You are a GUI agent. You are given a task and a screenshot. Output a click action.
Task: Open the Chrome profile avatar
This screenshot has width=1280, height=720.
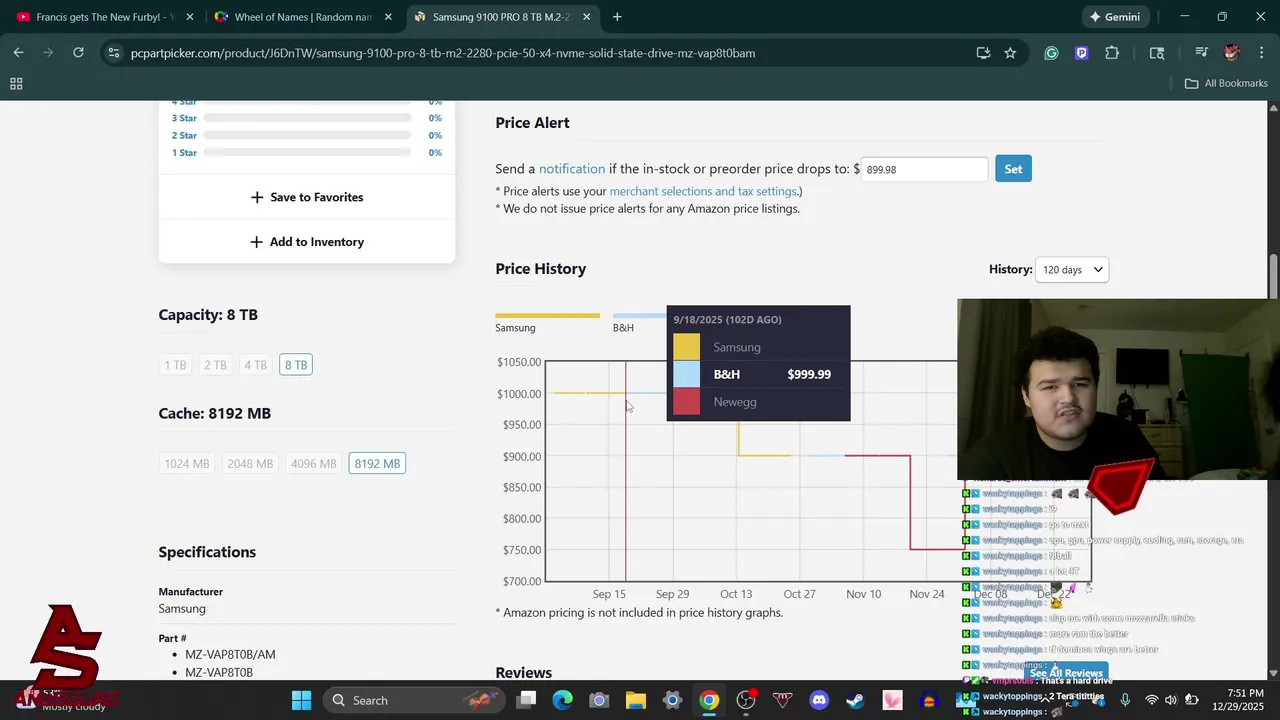point(1231,53)
